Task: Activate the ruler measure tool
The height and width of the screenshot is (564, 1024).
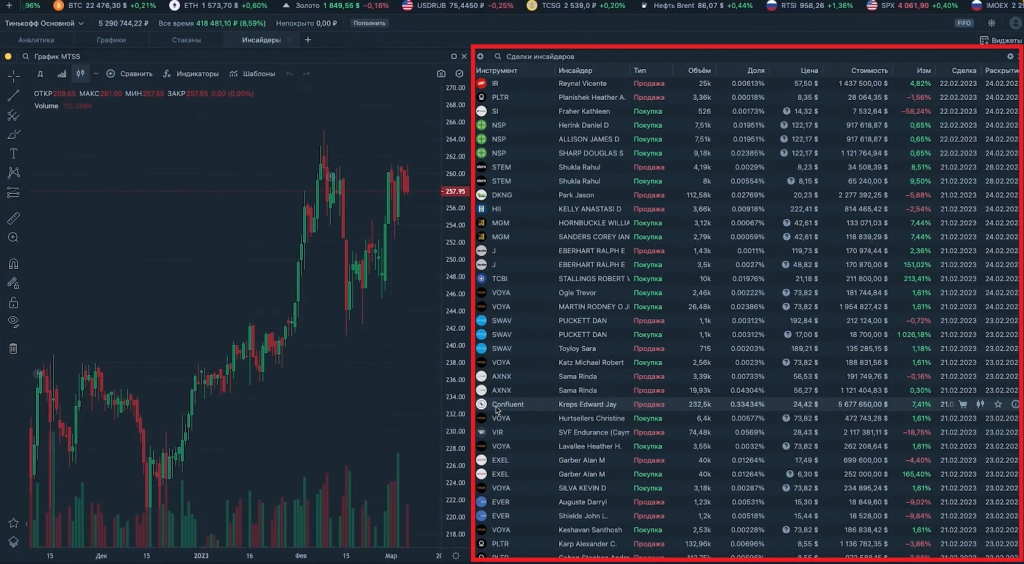Action: (x=13, y=219)
